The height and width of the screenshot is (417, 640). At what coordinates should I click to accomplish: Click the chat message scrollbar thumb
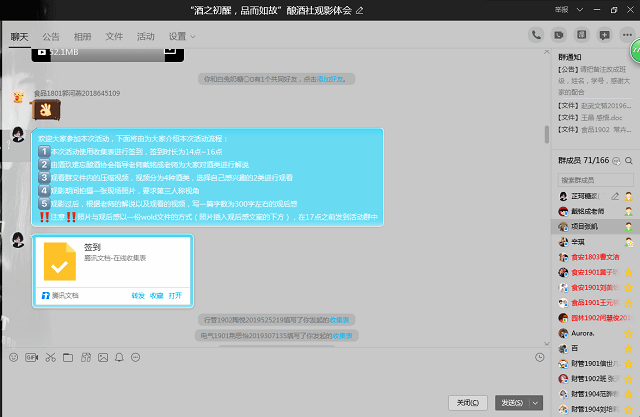(x=547, y=134)
